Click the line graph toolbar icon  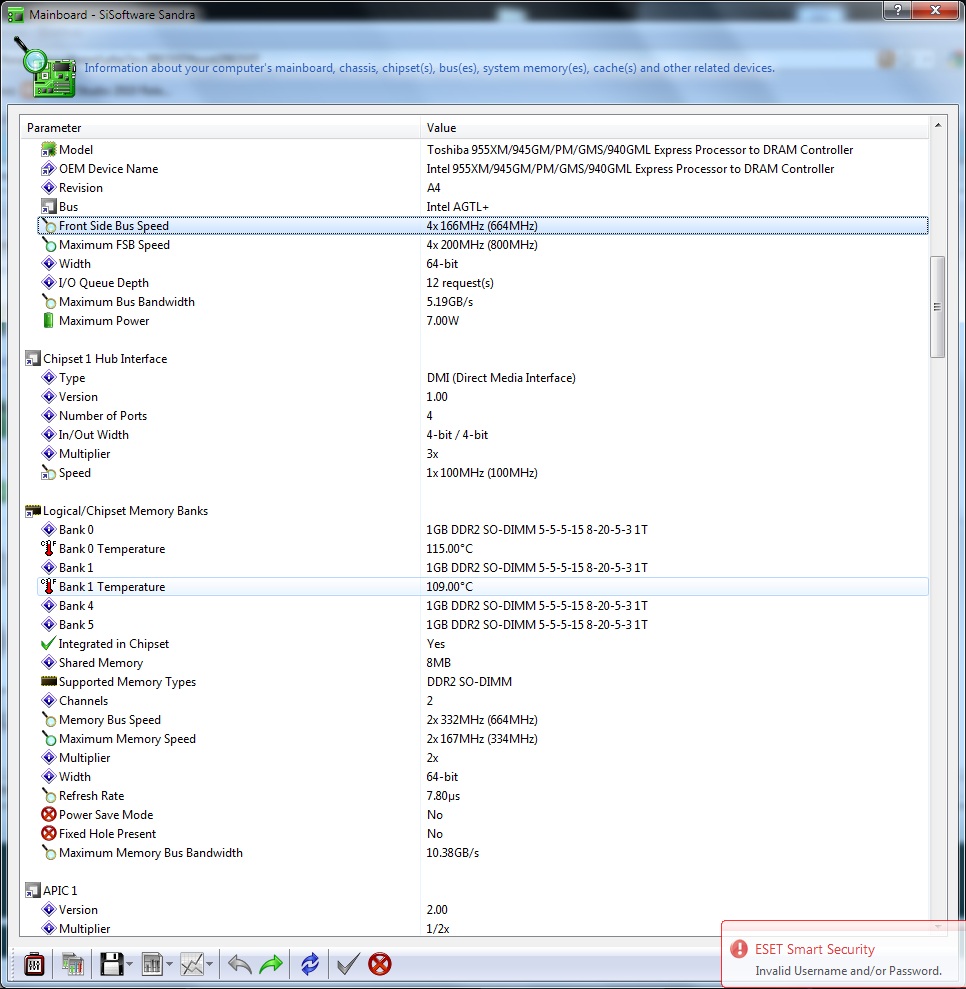pyautogui.click(x=192, y=964)
